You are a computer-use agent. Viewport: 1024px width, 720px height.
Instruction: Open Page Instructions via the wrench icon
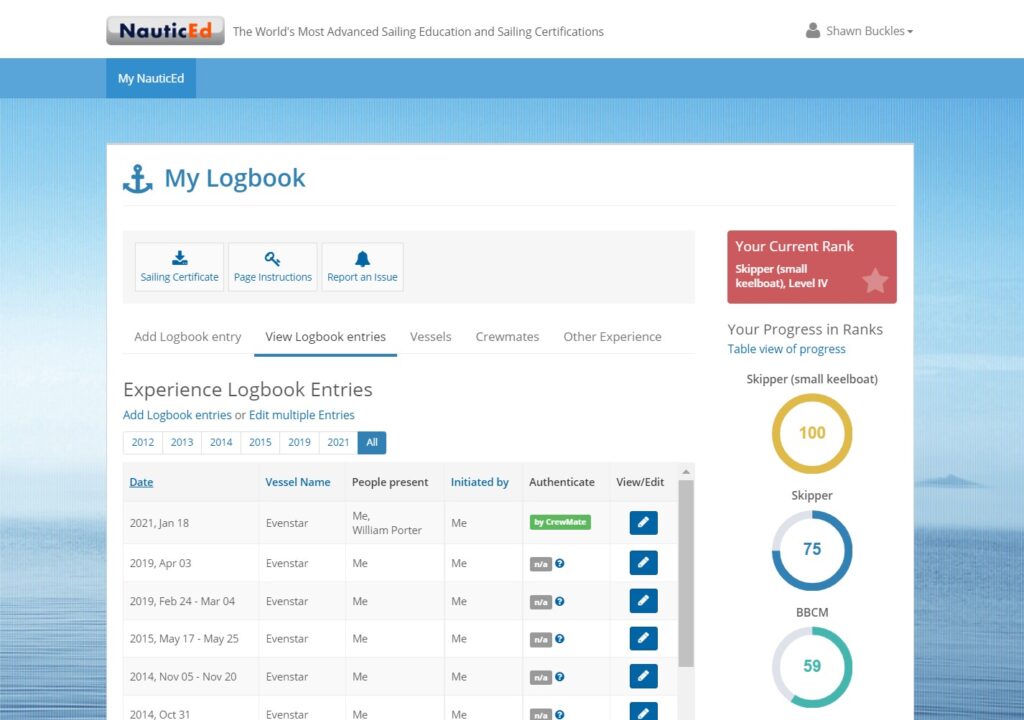pyautogui.click(x=272, y=257)
